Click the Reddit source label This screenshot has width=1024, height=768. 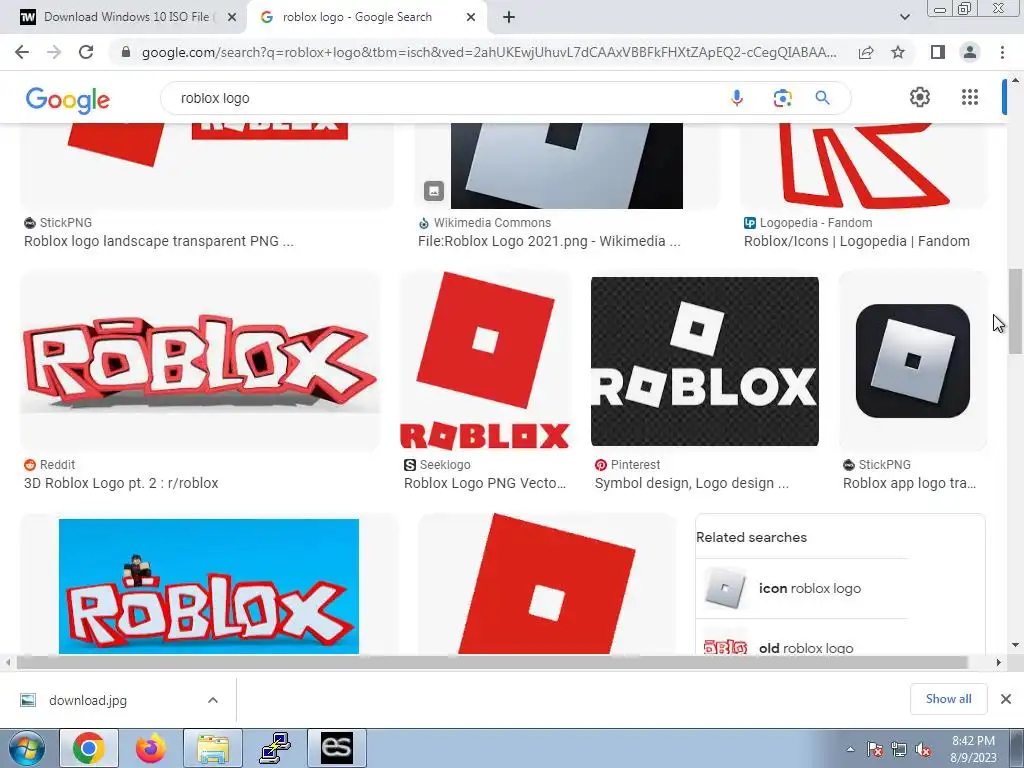[57, 464]
